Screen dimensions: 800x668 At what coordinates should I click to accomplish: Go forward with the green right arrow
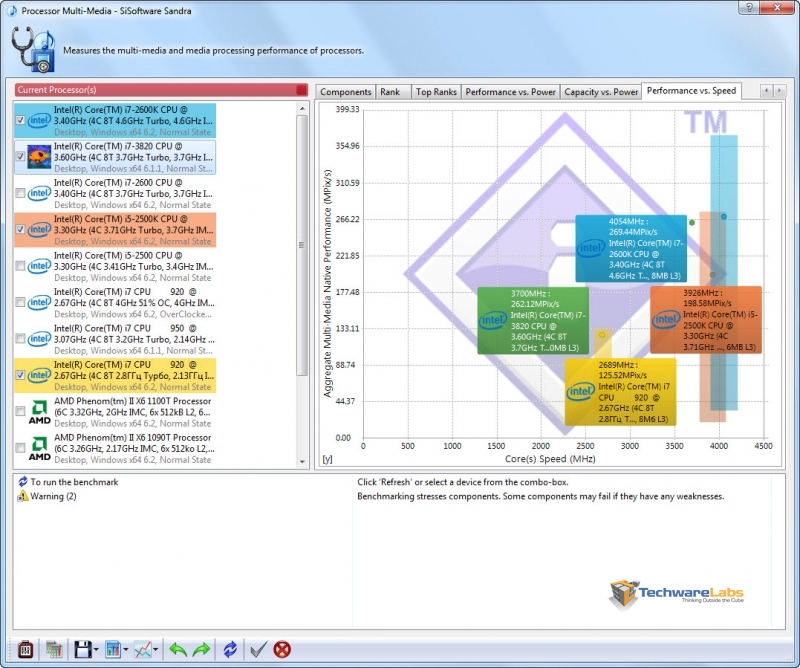pyautogui.click(x=202, y=650)
